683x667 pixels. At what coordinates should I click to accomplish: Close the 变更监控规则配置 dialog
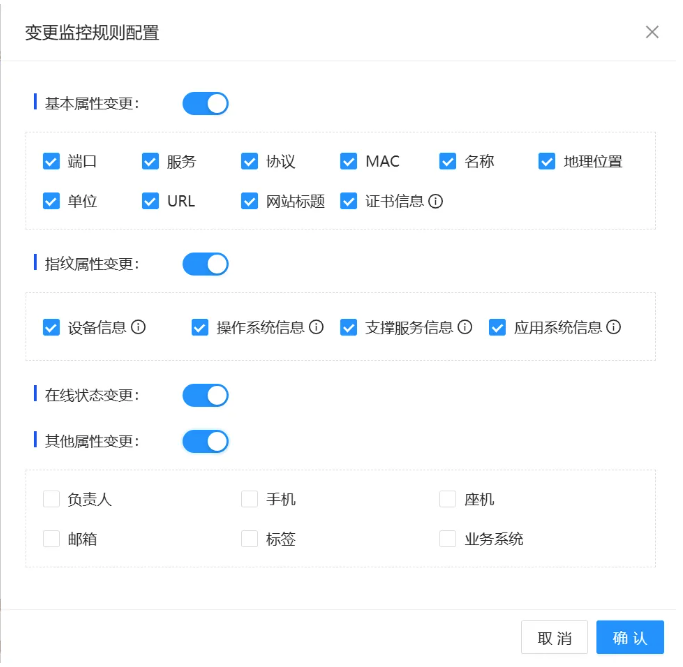coord(652,32)
